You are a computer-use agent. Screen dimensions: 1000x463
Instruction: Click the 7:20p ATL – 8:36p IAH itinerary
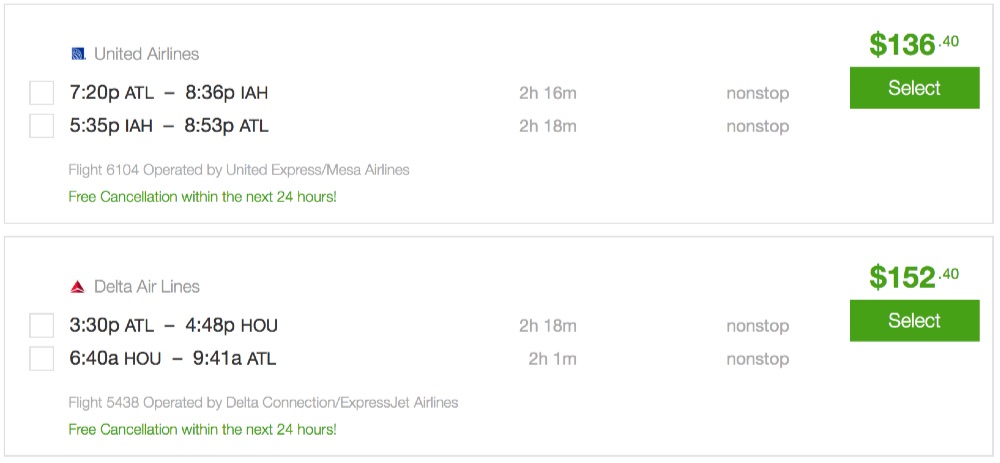(168, 94)
